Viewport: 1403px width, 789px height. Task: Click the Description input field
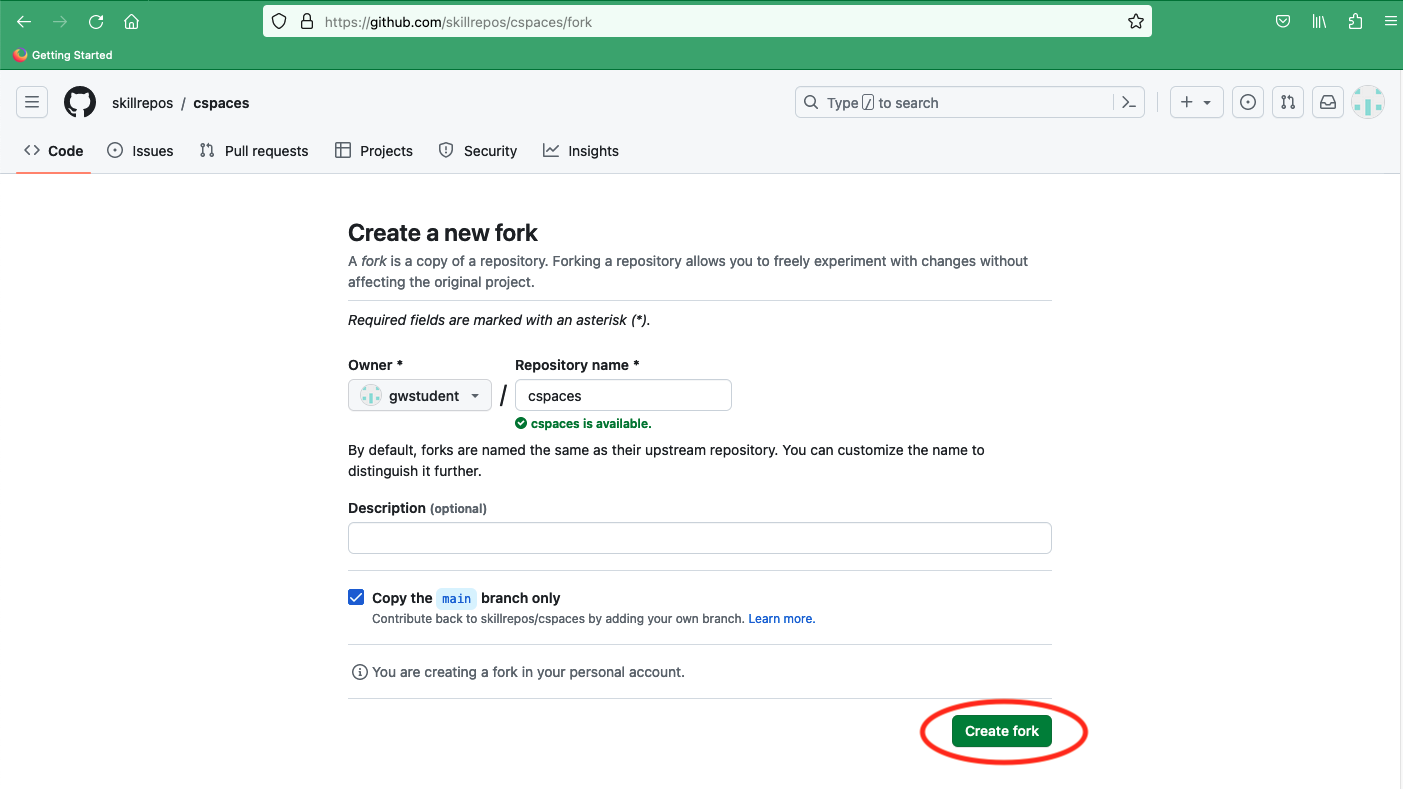pos(699,538)
